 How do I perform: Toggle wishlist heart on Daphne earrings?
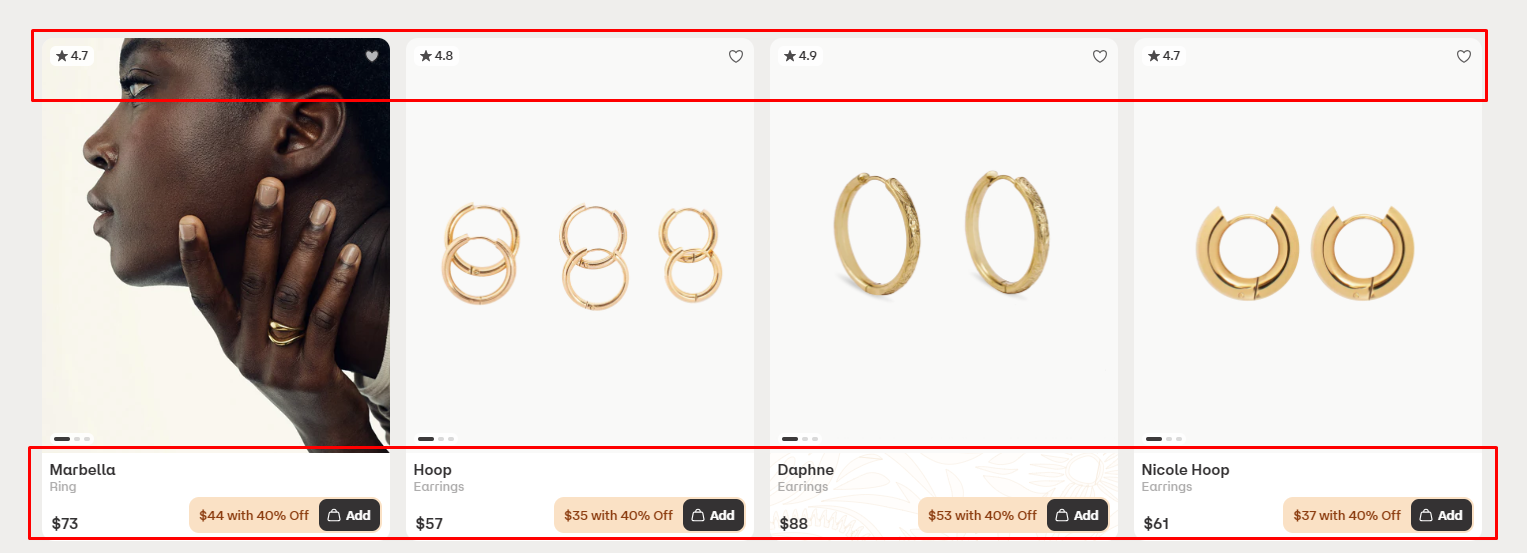[x=1100, y=56]
